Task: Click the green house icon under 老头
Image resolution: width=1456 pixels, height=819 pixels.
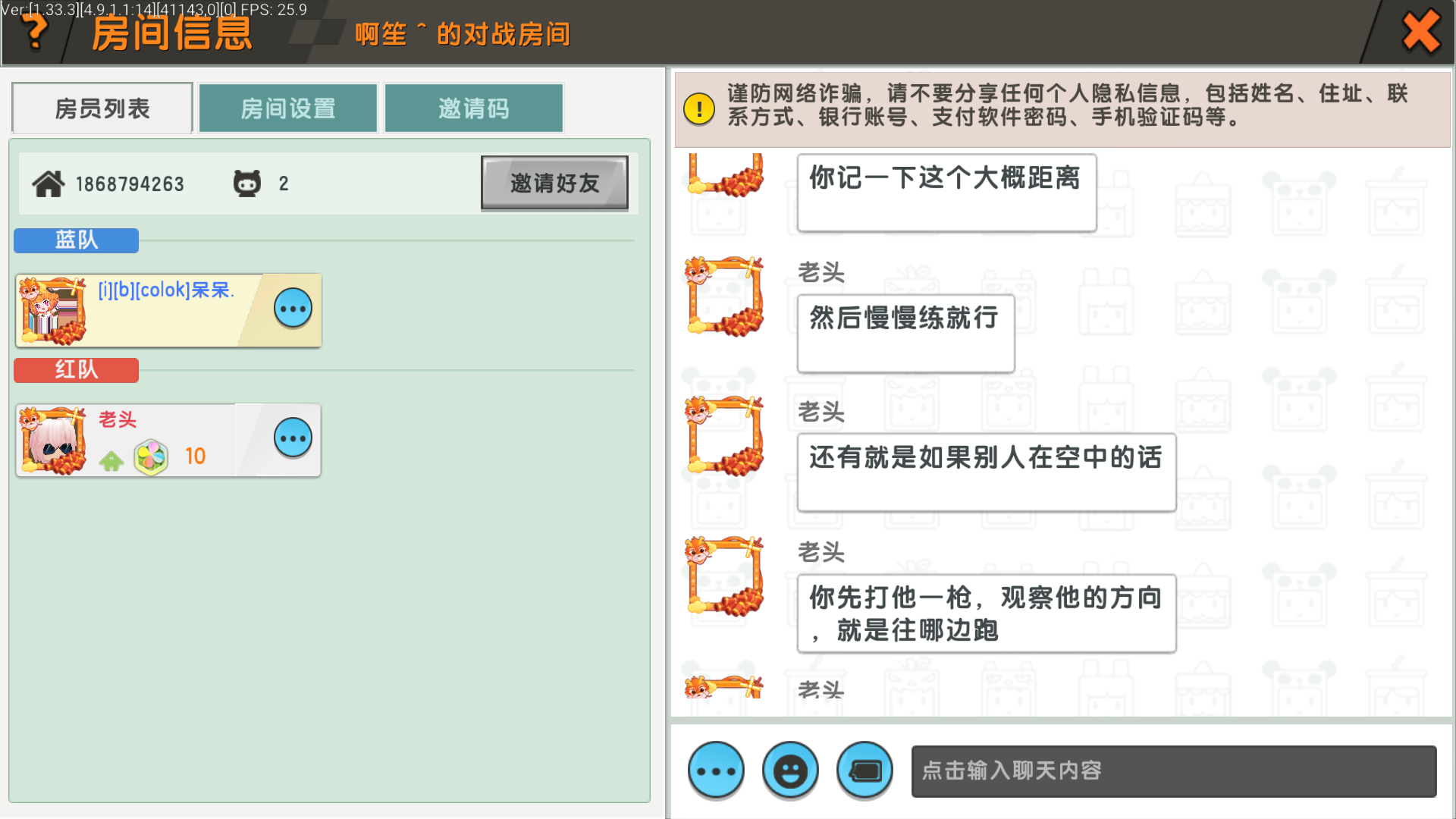Action: [x=111, y=460]
